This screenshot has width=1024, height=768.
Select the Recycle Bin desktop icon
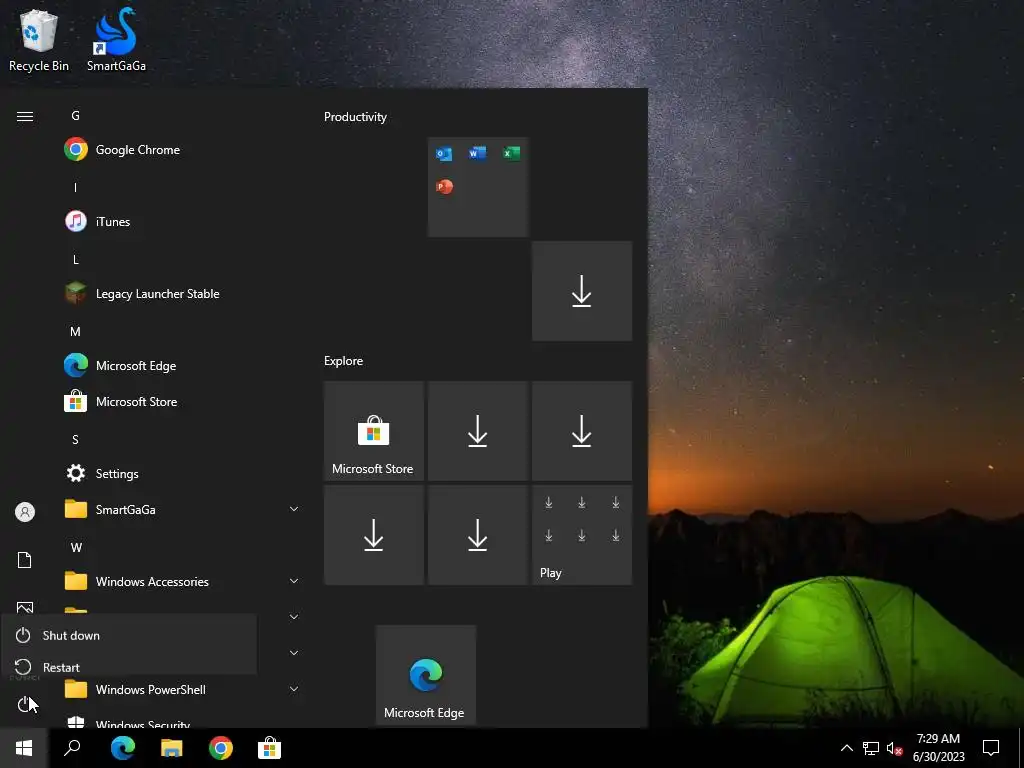(39, 40)
